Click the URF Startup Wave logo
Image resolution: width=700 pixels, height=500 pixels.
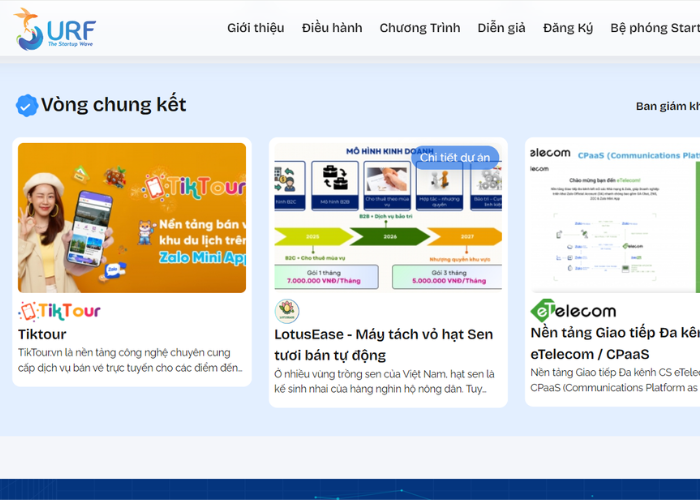point(55,28)
